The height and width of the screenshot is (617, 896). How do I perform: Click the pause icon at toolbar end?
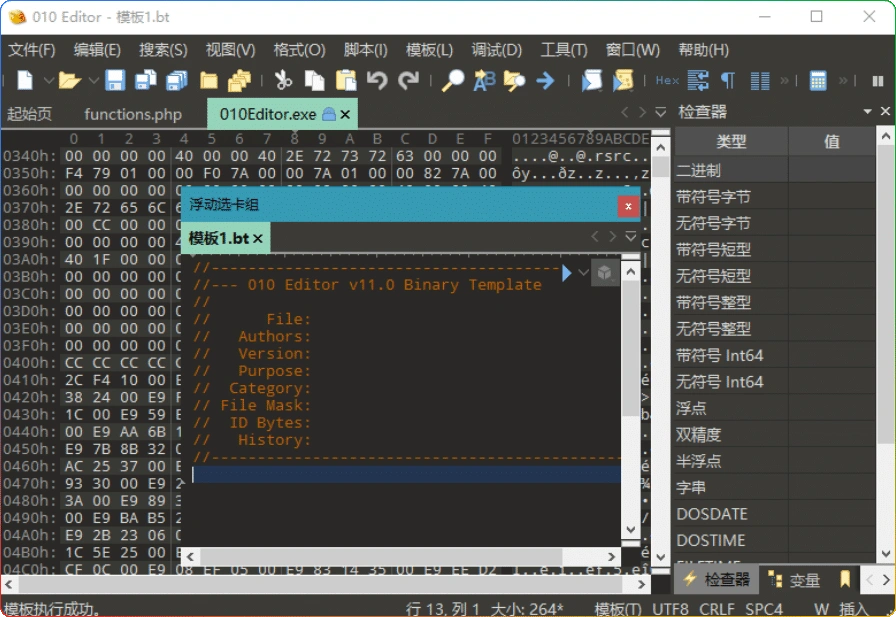coord(876,80)
